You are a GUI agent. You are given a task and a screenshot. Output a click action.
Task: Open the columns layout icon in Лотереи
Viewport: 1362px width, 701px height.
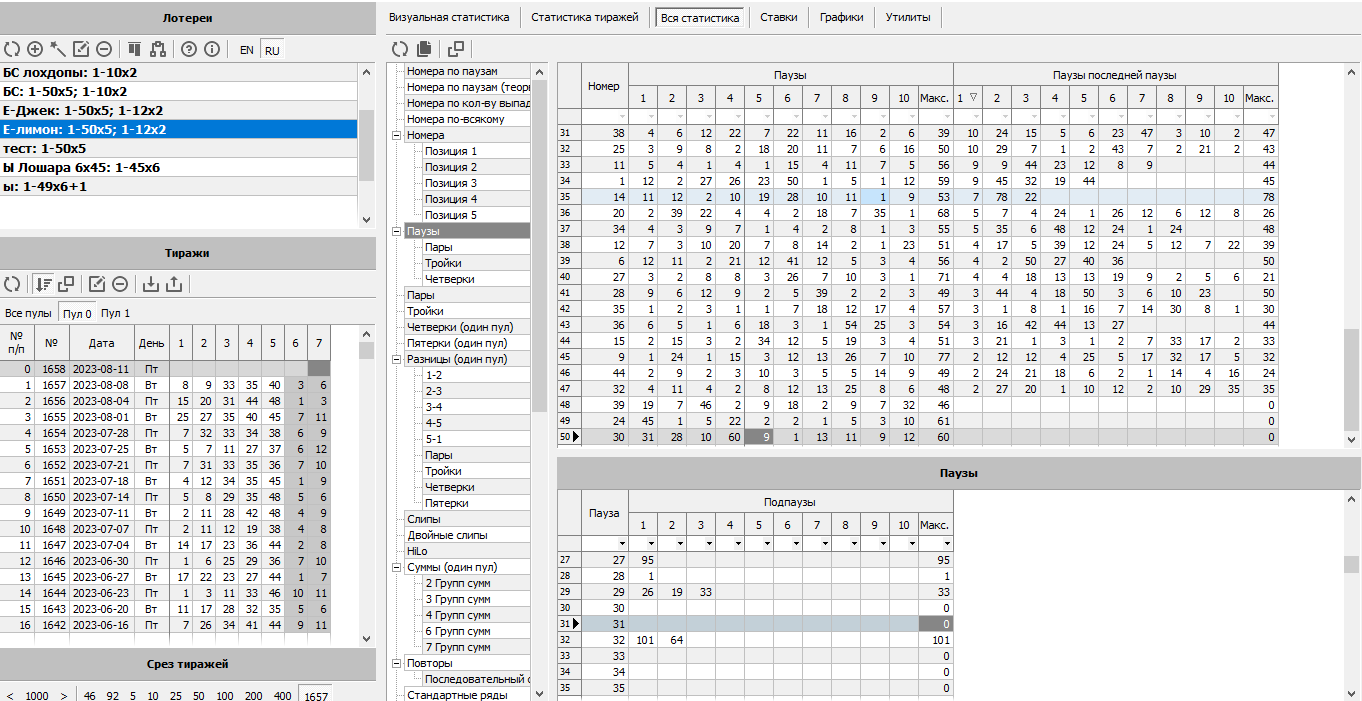[134, 49]
